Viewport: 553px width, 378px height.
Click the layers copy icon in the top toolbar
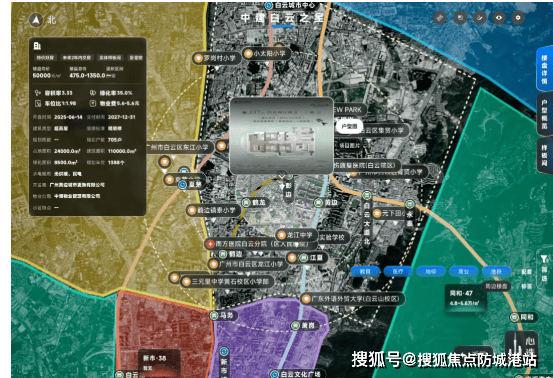[x=460, y=17]
